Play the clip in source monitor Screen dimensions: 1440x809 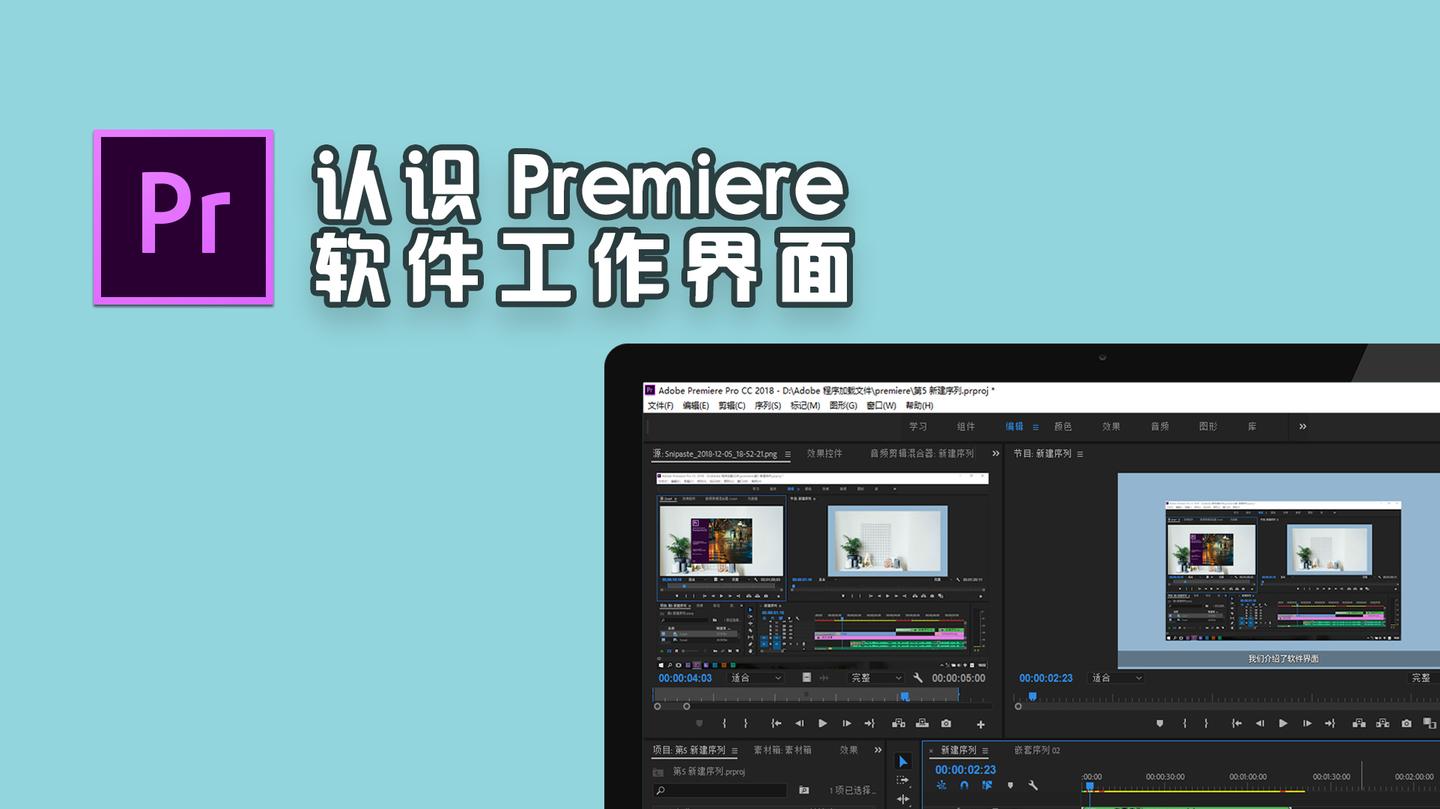(823, 723)
